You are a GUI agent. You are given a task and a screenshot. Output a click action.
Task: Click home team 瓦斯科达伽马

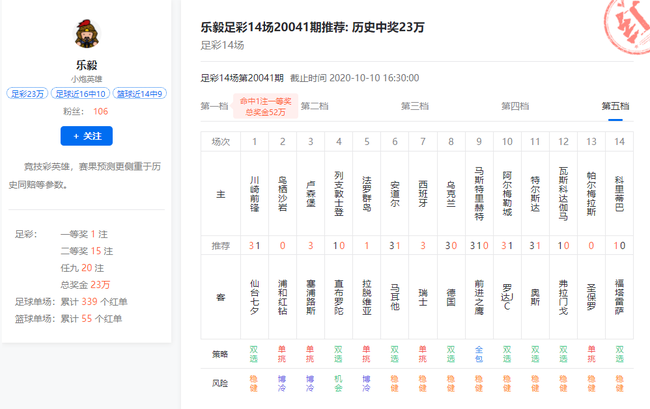(x=563, y=194)
